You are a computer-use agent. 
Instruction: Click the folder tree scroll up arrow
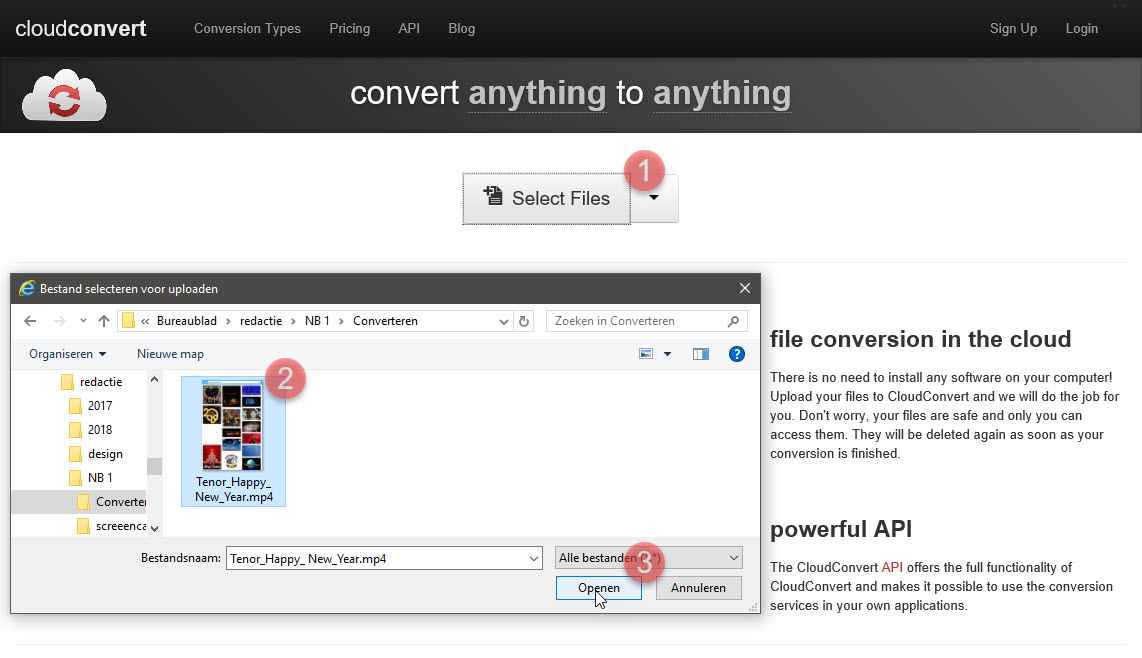(x=154, y=380)
